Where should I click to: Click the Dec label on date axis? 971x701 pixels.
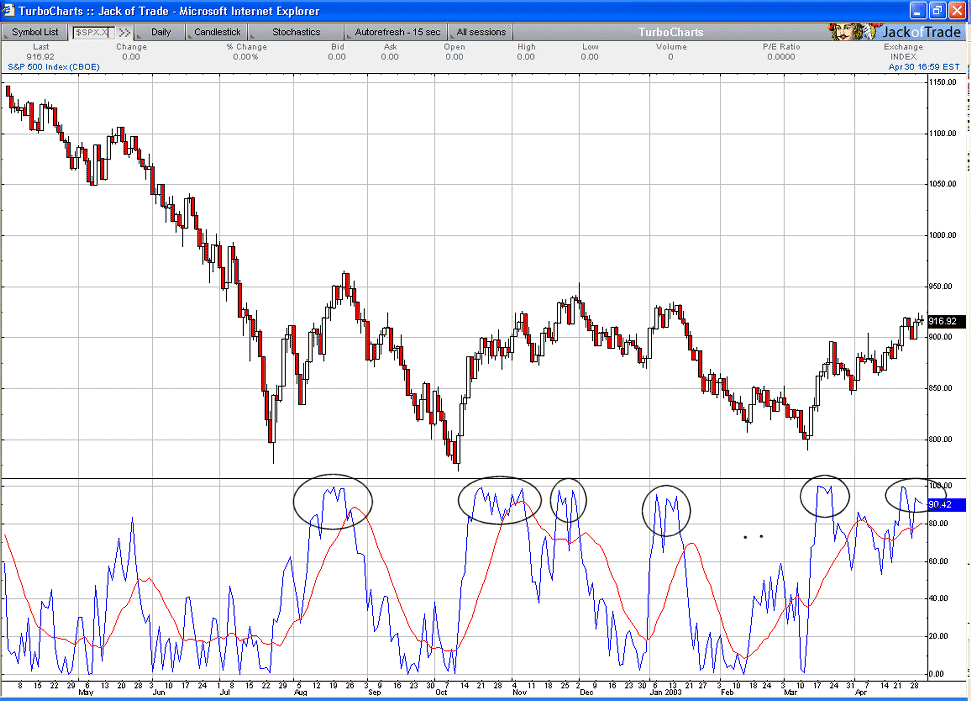[x=586, y=692]
